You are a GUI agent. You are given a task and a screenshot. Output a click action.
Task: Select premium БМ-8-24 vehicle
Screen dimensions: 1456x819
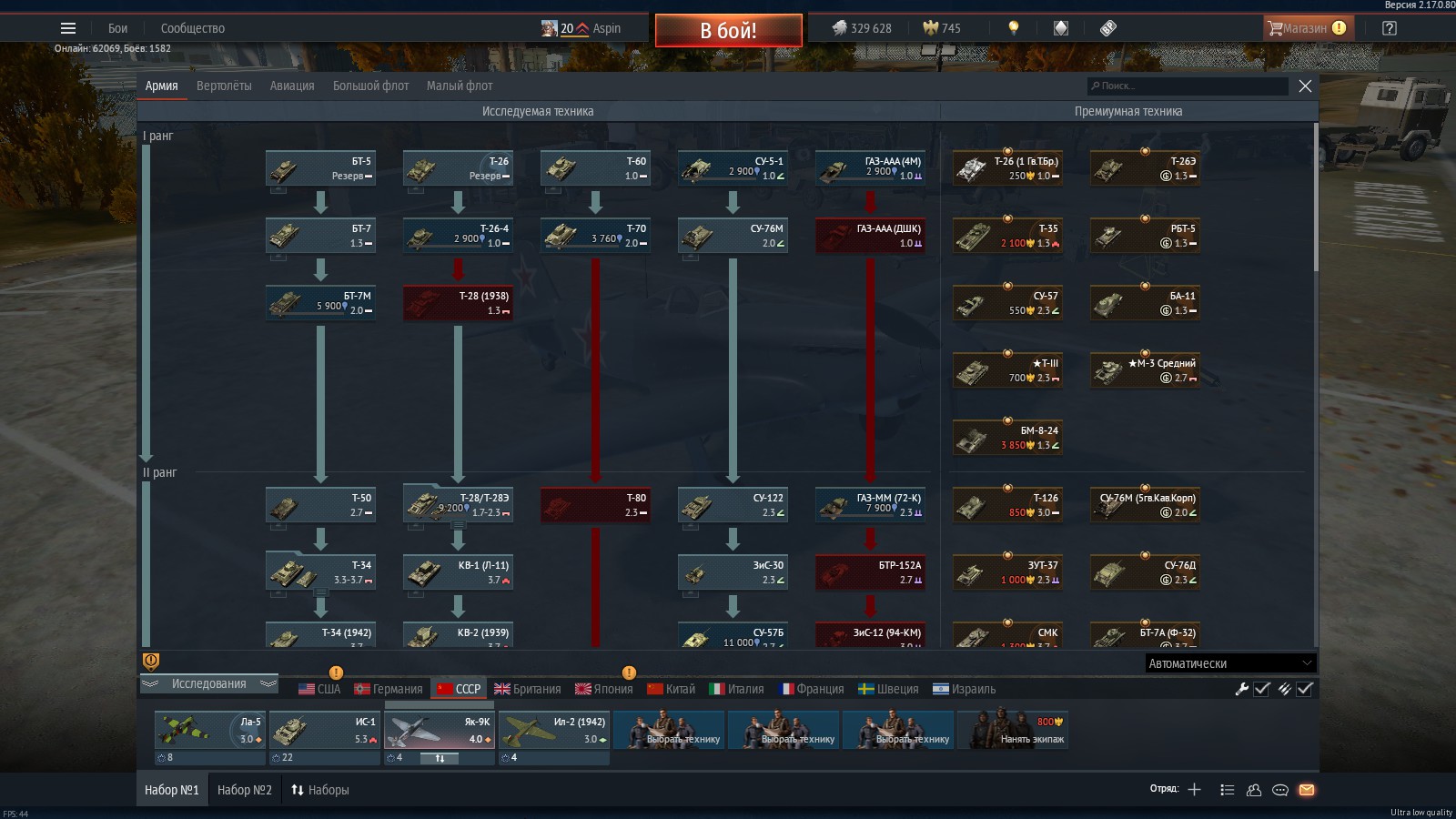1007,438
